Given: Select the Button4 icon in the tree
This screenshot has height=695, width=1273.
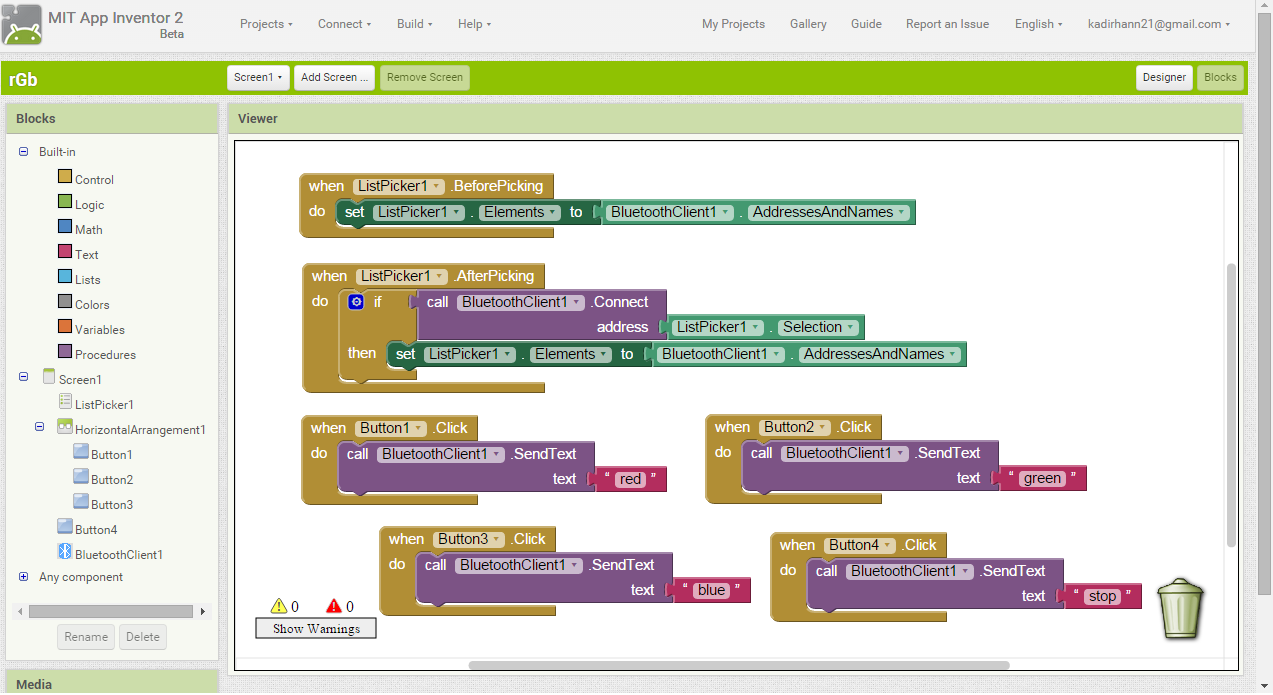Looking at the screenshot, I should (x=65, y=528).
